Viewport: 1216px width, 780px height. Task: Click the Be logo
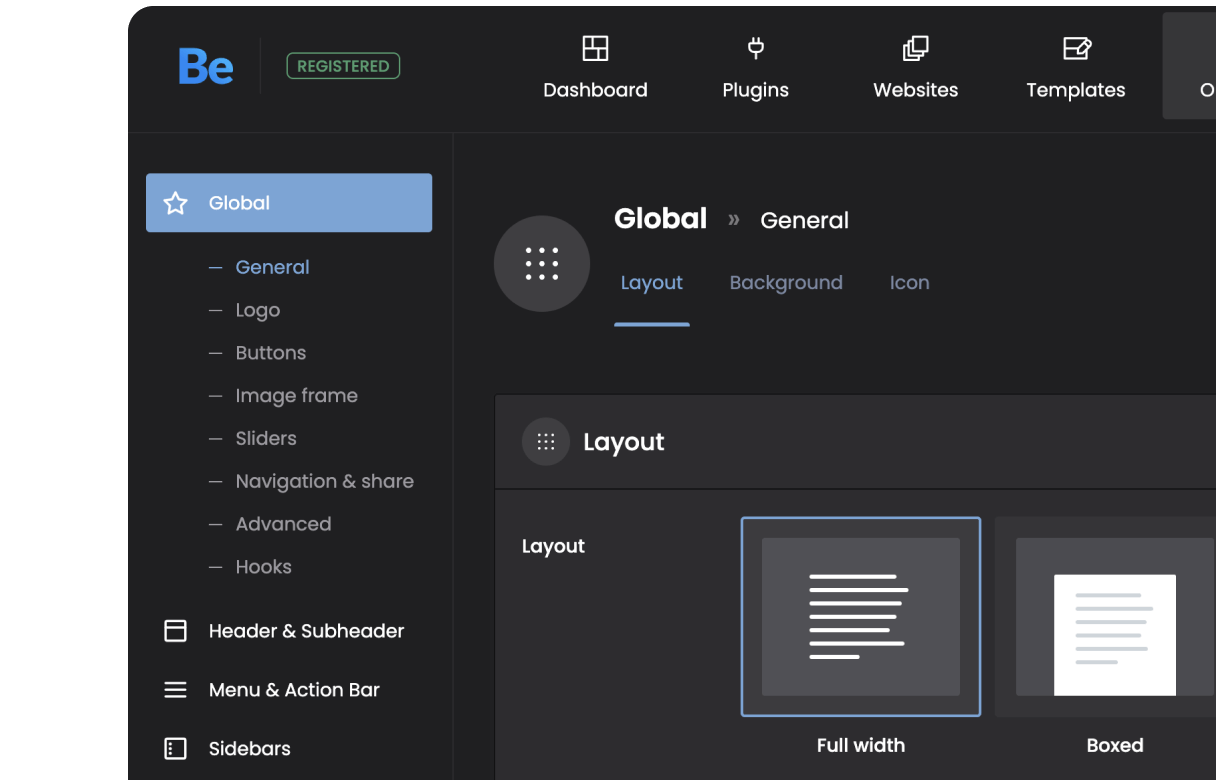pos(206,66)
